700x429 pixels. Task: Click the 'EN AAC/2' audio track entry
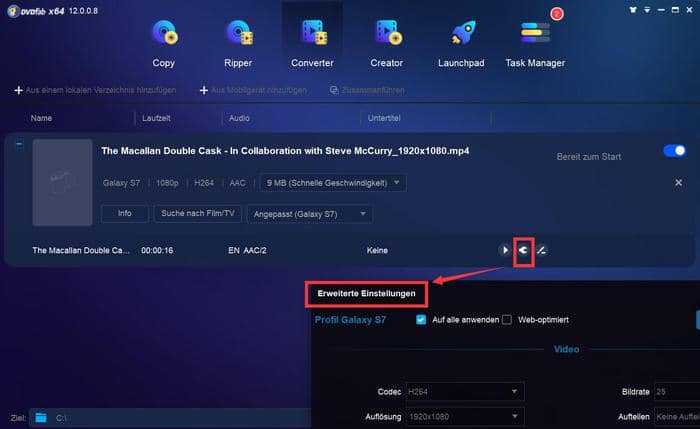coord(247,250)
